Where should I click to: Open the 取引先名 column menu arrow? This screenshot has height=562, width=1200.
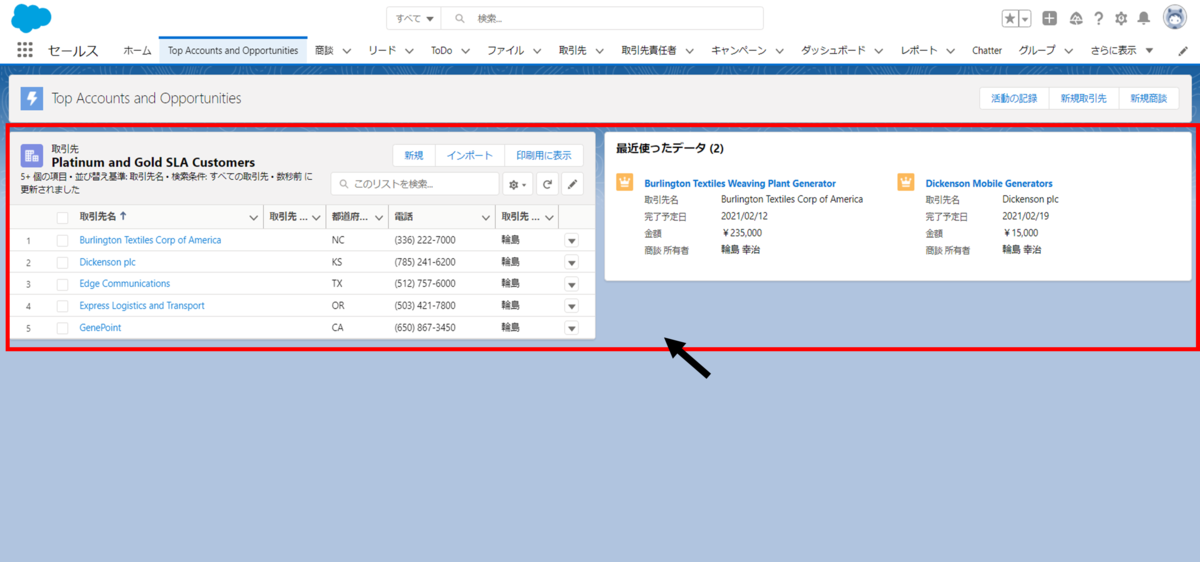tap(253, 217)
